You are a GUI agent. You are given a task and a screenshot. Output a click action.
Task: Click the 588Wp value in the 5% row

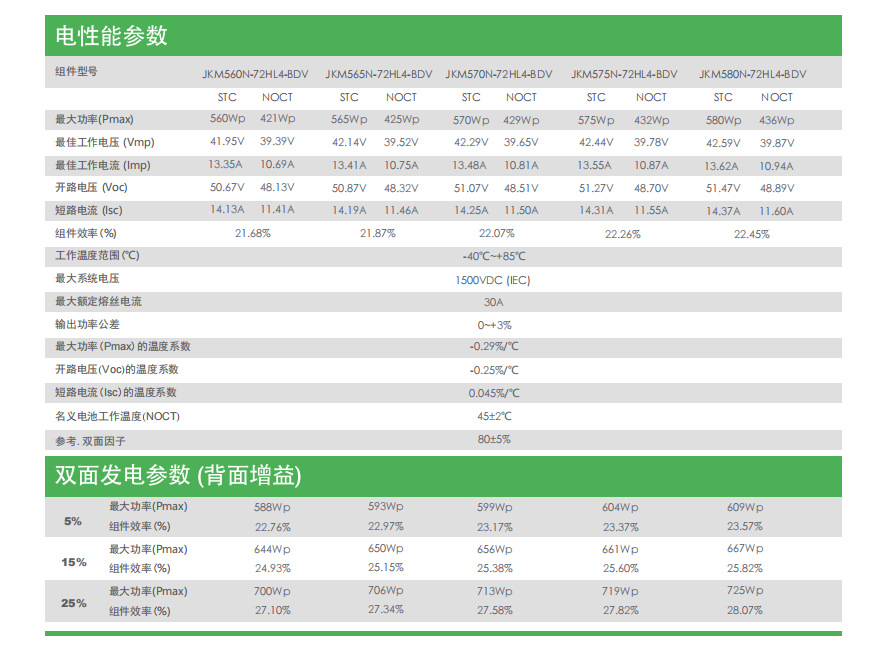tap(272, 507)
